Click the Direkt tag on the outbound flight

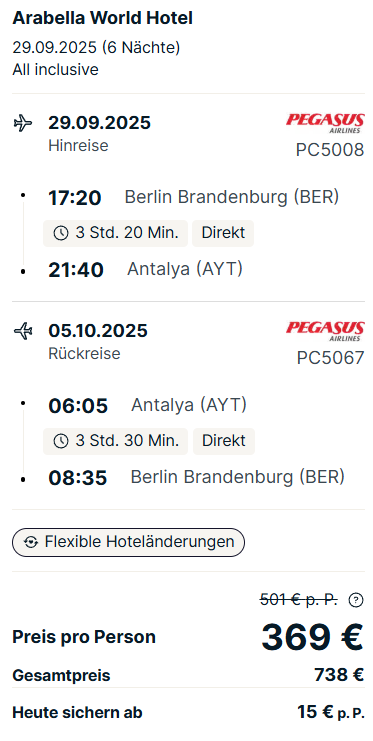[223, 233]
